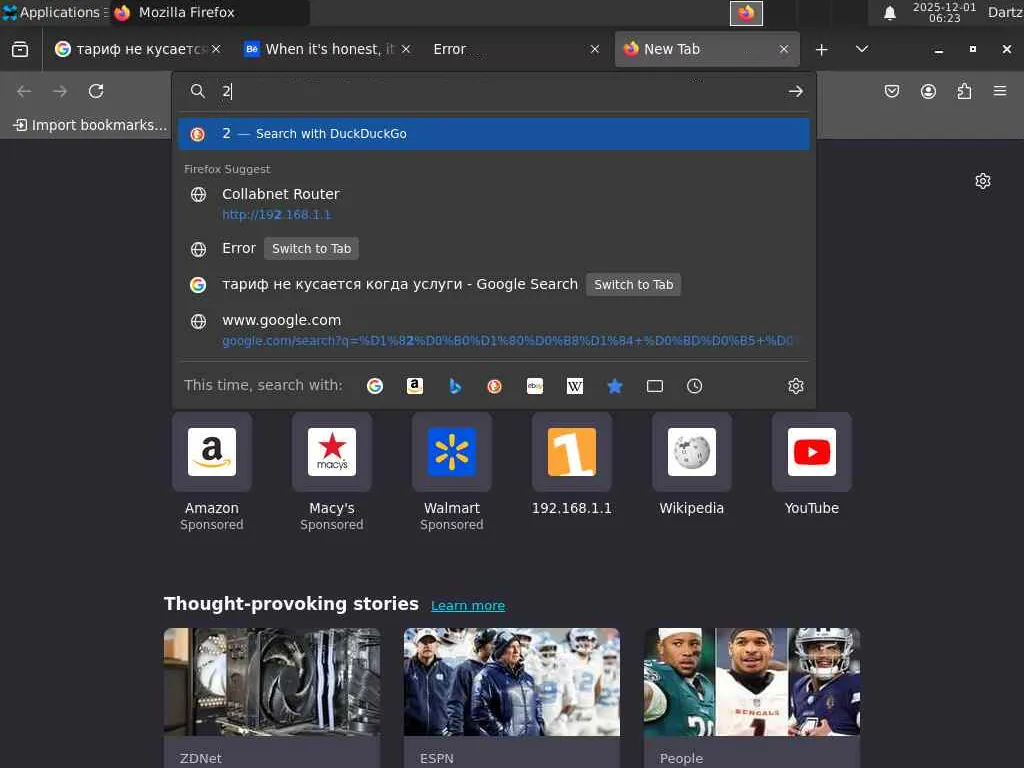The height and width of the screenshot is (768, 1024).
Task: Search this time with Wikipedia icon
Action: tap(575, 386)
